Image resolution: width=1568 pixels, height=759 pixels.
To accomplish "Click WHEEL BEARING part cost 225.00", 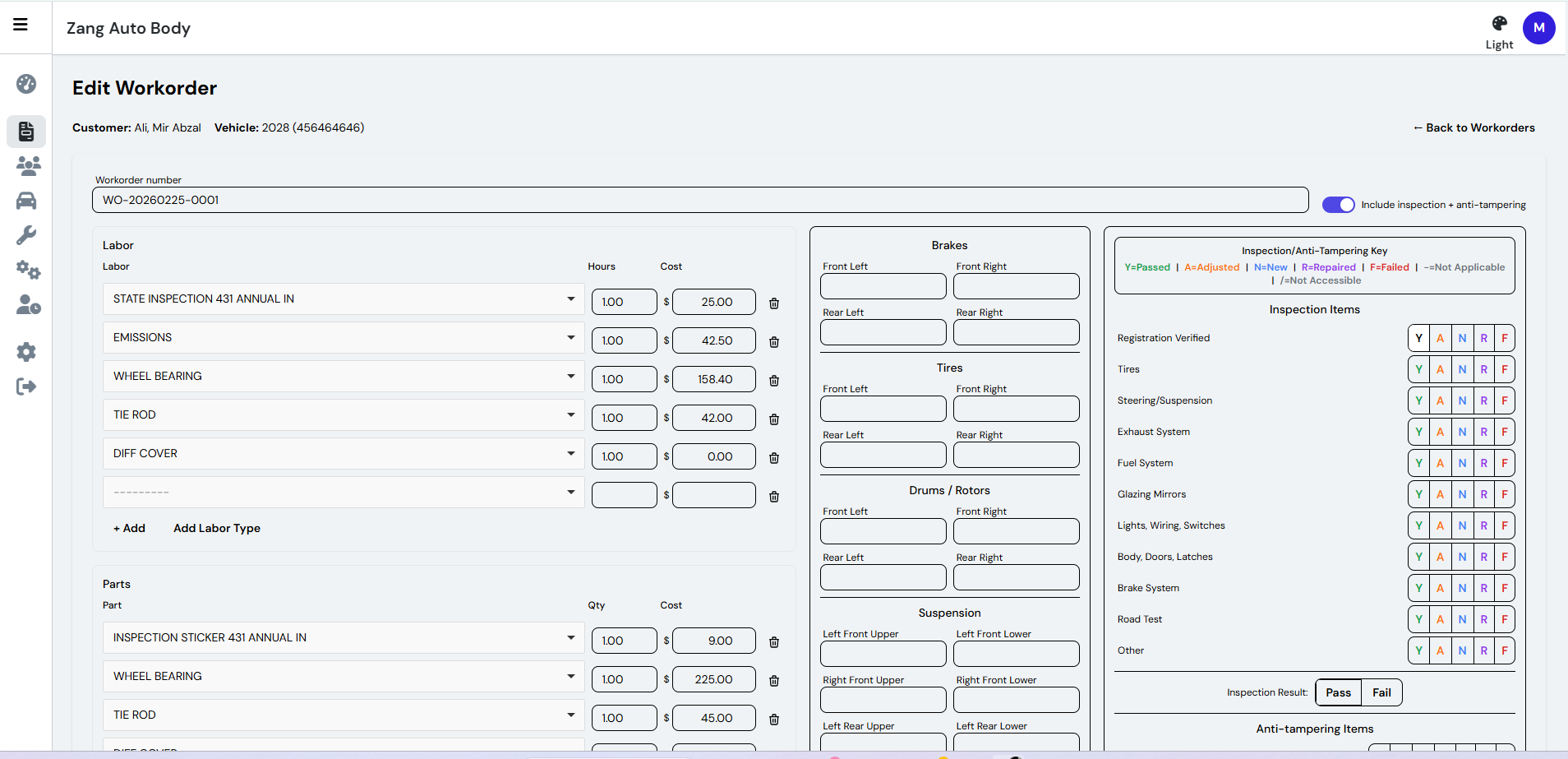I will [714, 679].
